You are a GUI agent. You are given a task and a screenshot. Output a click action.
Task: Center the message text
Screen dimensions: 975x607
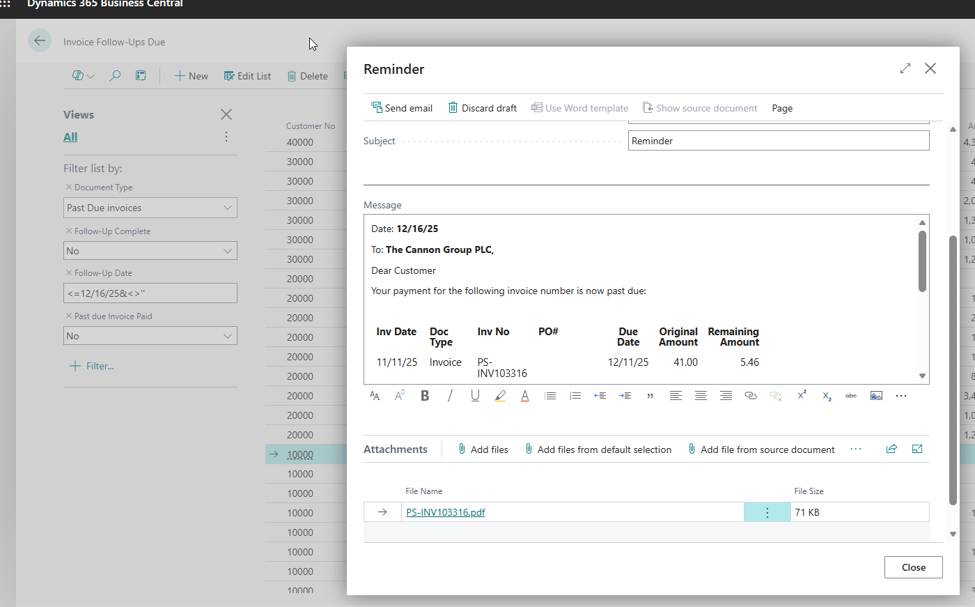(x=701, y=396)
